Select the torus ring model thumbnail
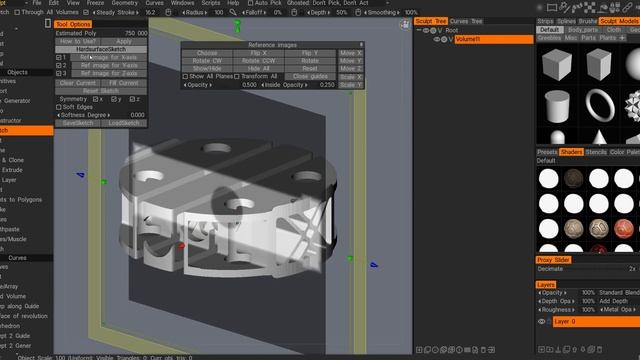Image resolution: width=640 pixels, height=360 pixels. click(x=600, y=105)
